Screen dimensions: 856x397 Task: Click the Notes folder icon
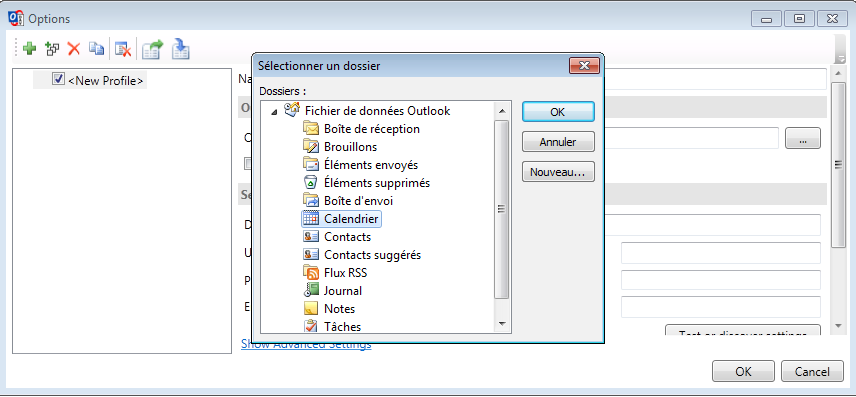pos(310,309)
